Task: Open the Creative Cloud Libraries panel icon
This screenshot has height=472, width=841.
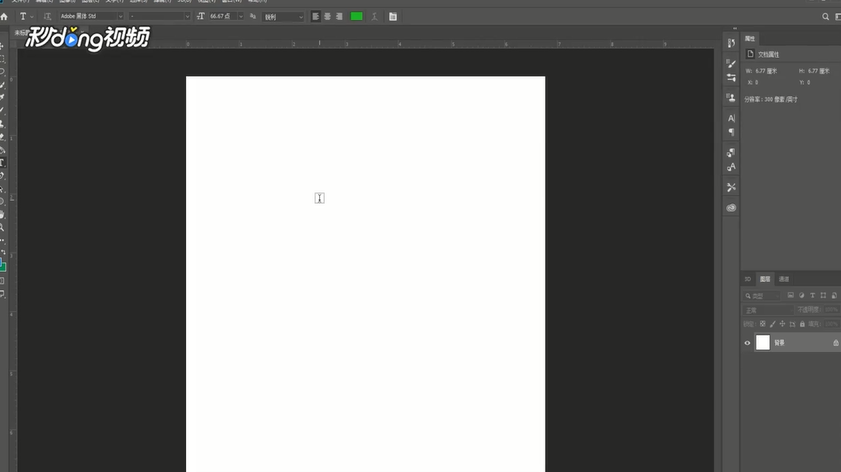Action: [x=731, y=208]
